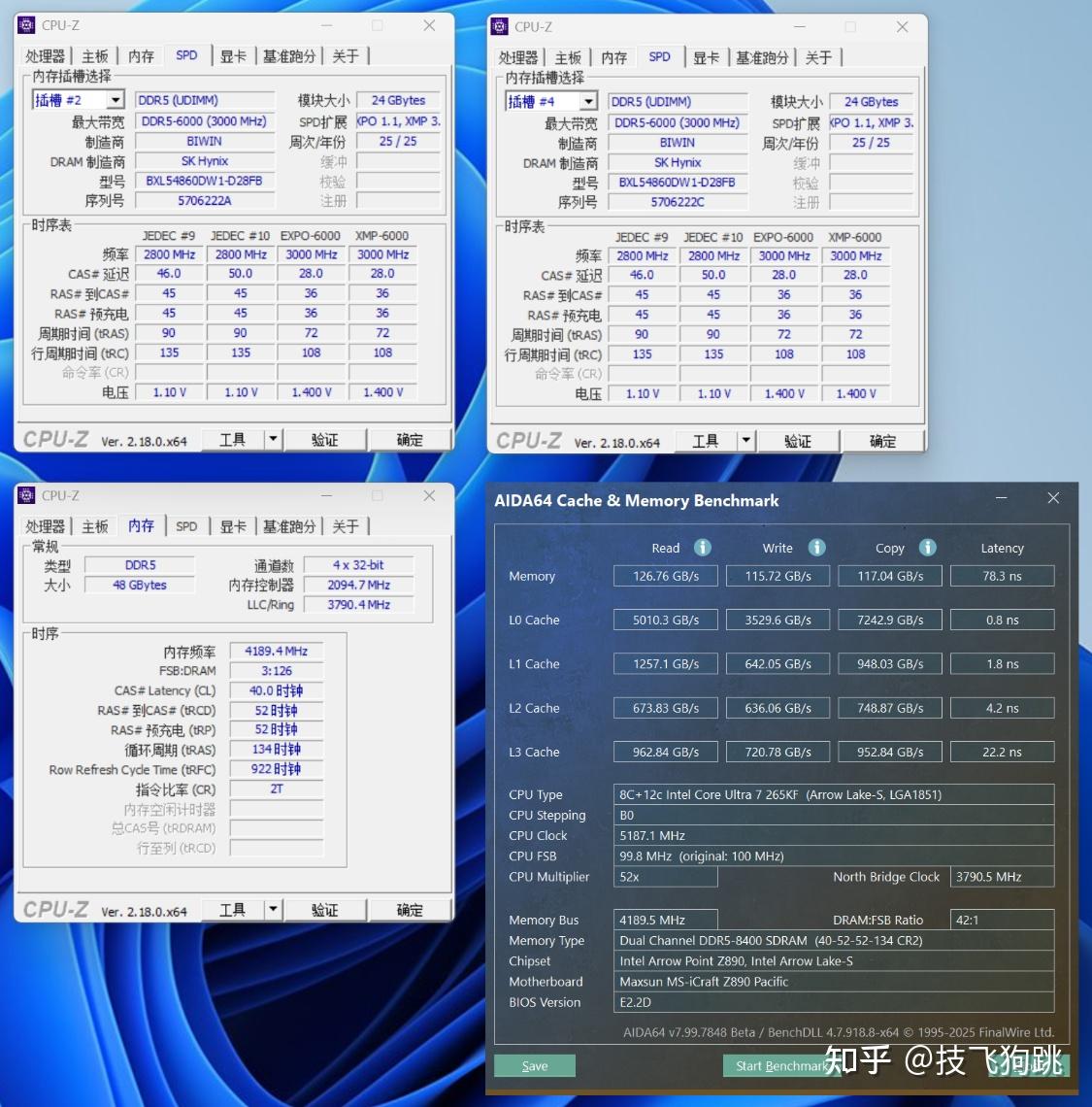Click Start Benchmark button in AIDA64
The width and height of the screenshot is (1092, 1107).
click(x=781, y=1065)
